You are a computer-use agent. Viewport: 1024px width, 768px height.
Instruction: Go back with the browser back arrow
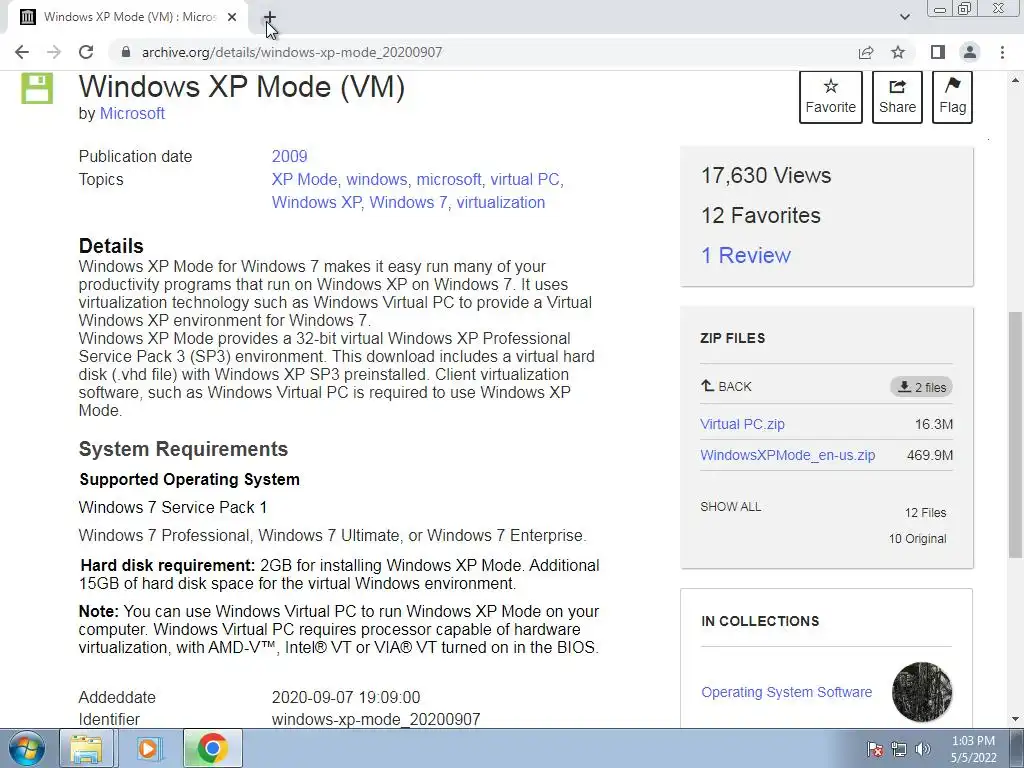click(x=22, y=52)
